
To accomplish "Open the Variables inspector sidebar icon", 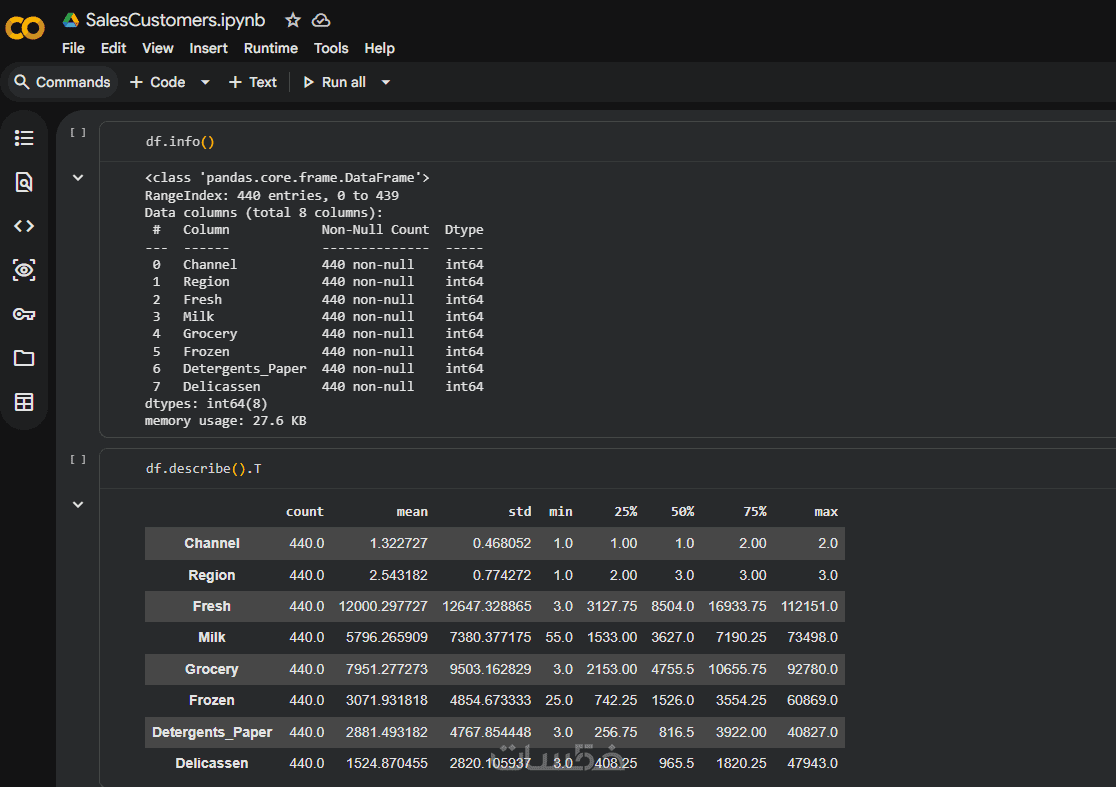I will coord(24,270).
